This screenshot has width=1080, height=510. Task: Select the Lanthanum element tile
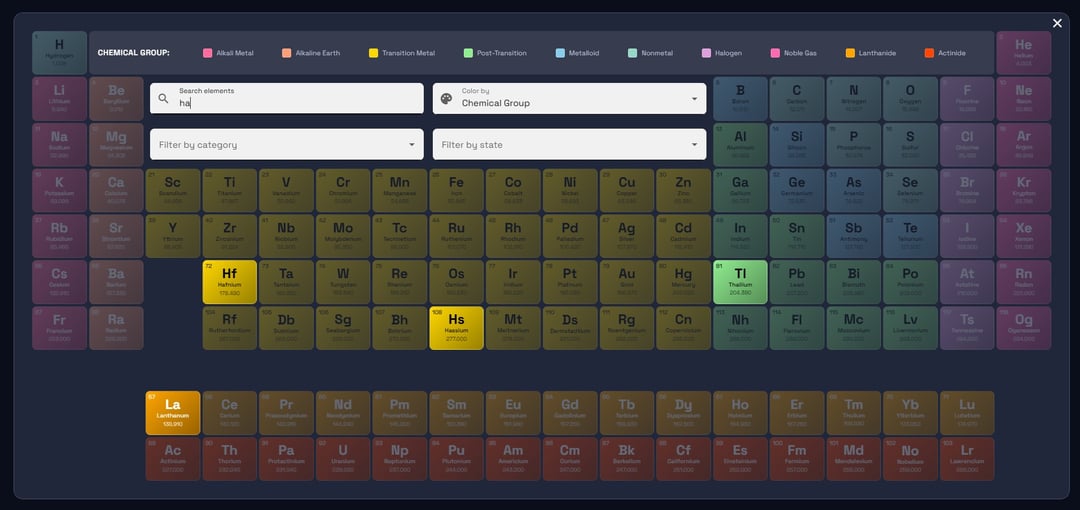point(173,412)
